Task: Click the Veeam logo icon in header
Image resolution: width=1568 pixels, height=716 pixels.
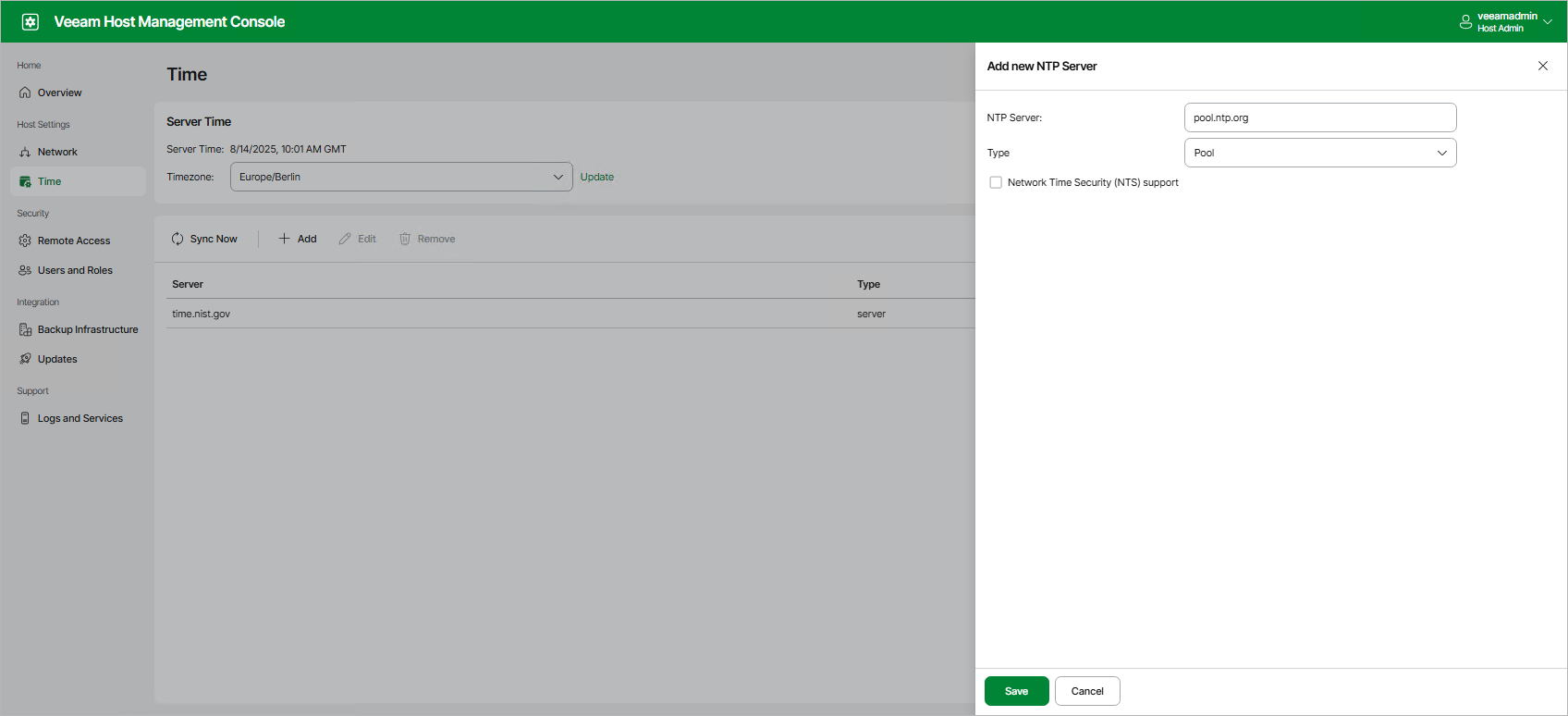Action: 31,21
